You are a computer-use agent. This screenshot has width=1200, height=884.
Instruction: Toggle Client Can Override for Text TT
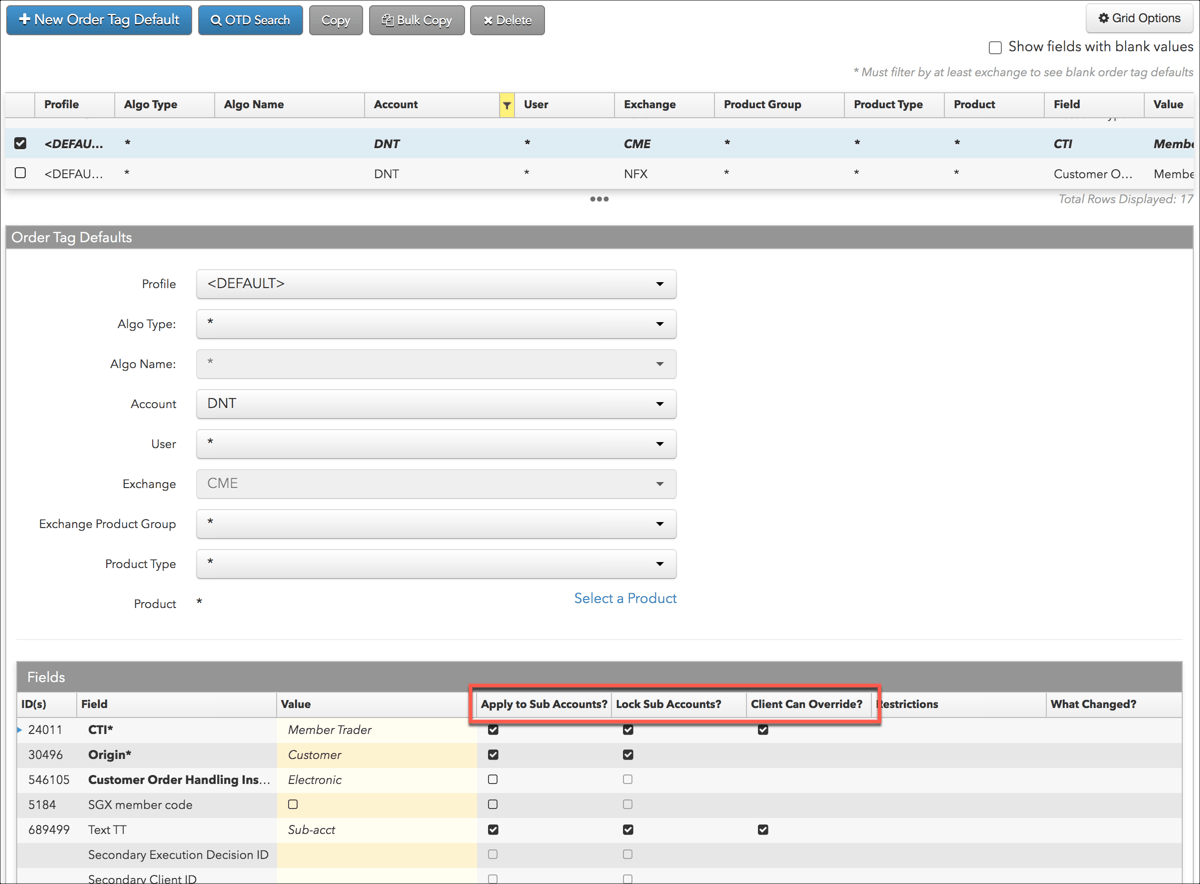click(x=763, y=830)
